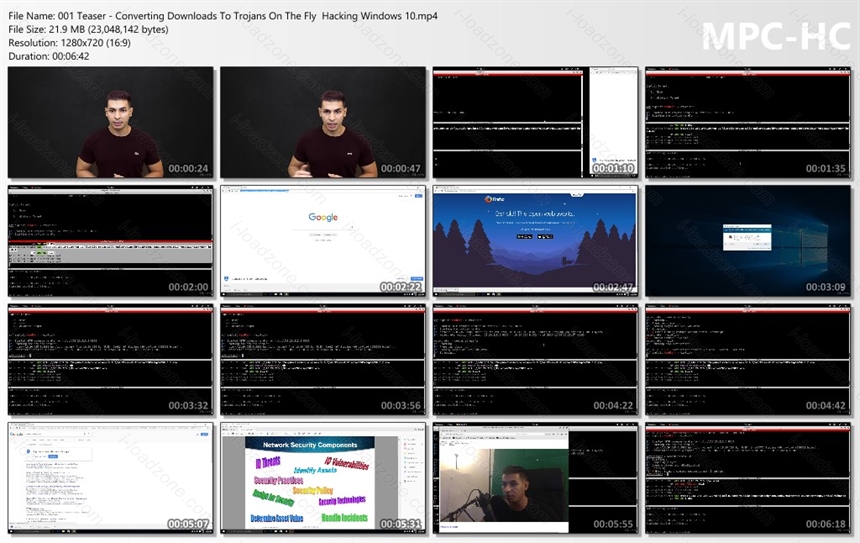Click the 'Resolution: 1280x720 (16:9)' line
The height and width of the screenshot is (543, 860).
click(x=70, y=43)
